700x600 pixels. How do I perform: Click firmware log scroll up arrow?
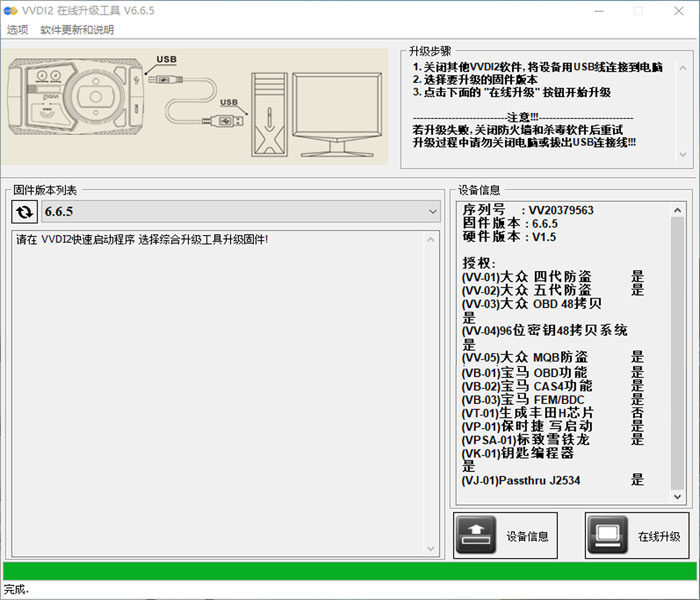coord(431,240)
